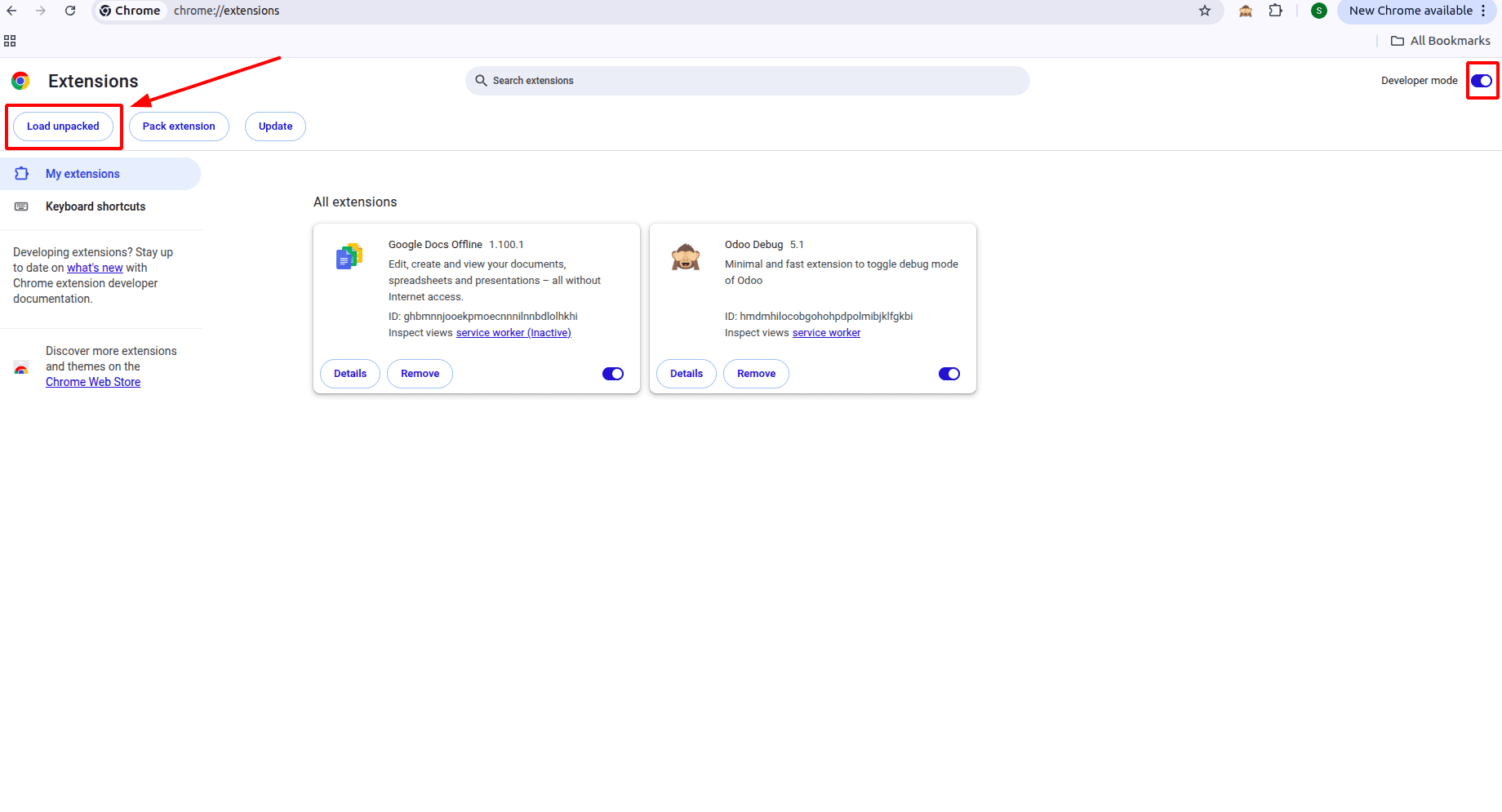Click the Load unpacked button
This screenshot has height=812, width=1502.
click(x=63, y=126)
